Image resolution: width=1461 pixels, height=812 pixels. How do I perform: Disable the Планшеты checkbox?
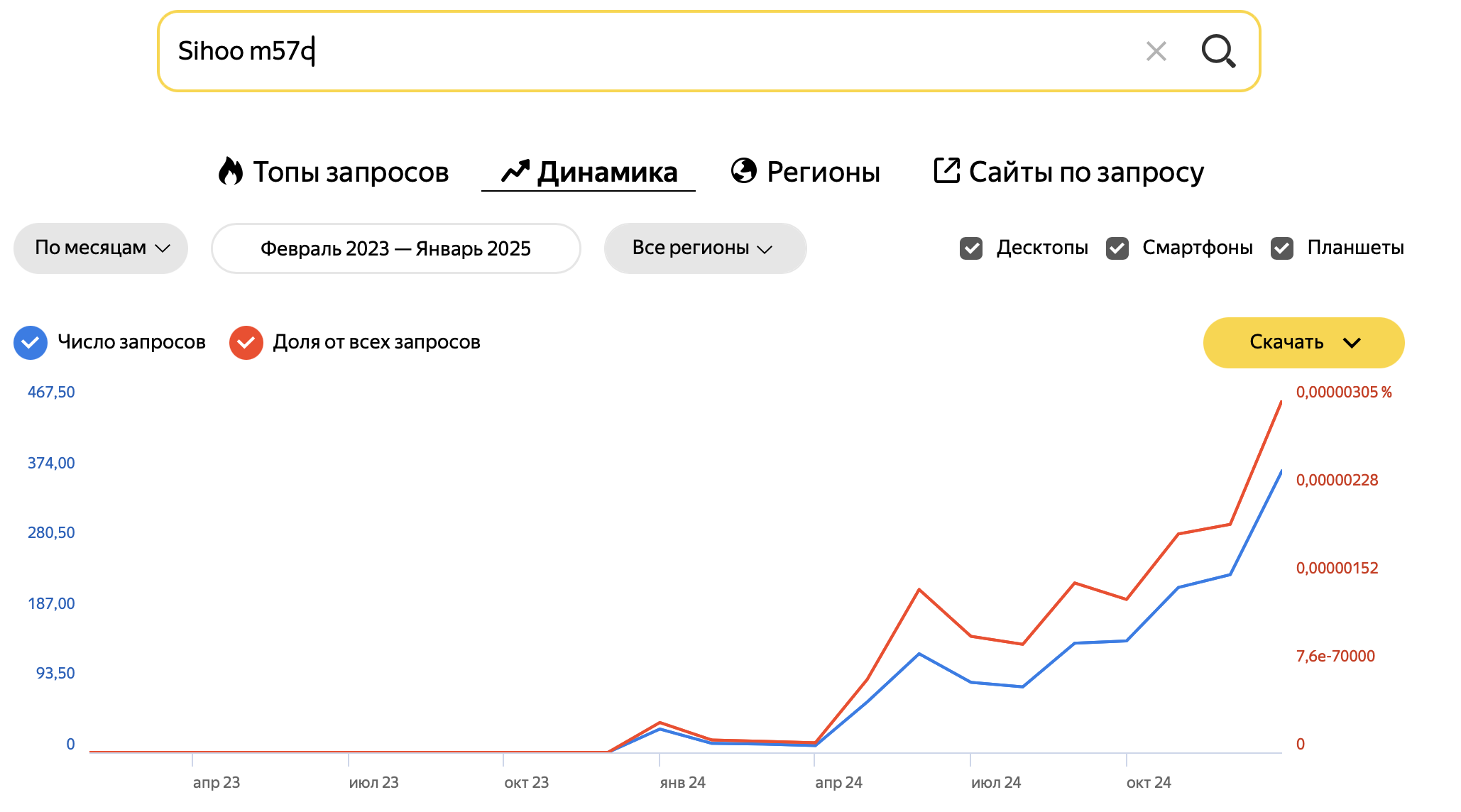pos(1282,248)
